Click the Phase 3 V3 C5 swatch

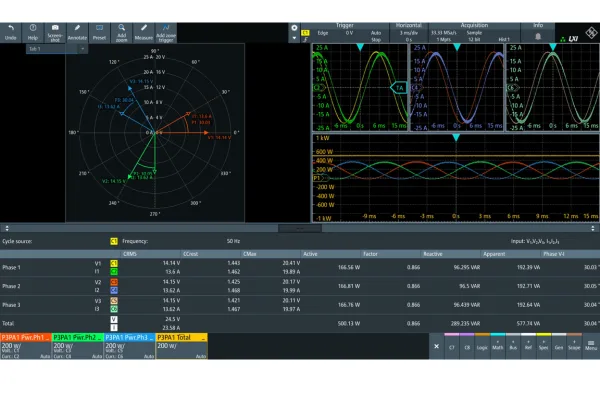114,300
